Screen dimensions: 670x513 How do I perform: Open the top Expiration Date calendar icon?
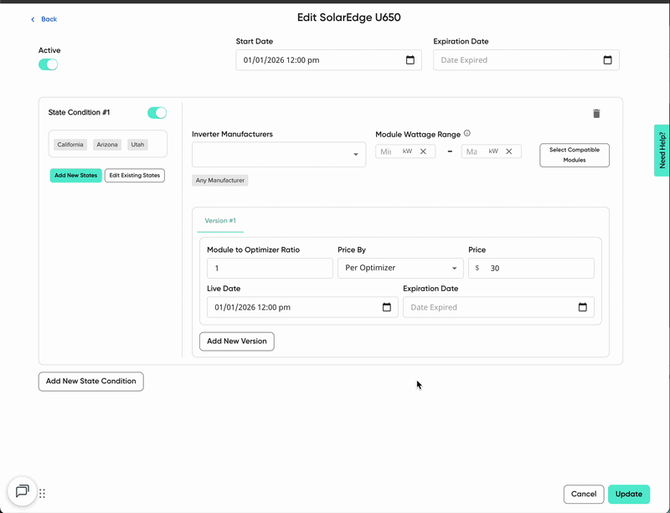607,60
